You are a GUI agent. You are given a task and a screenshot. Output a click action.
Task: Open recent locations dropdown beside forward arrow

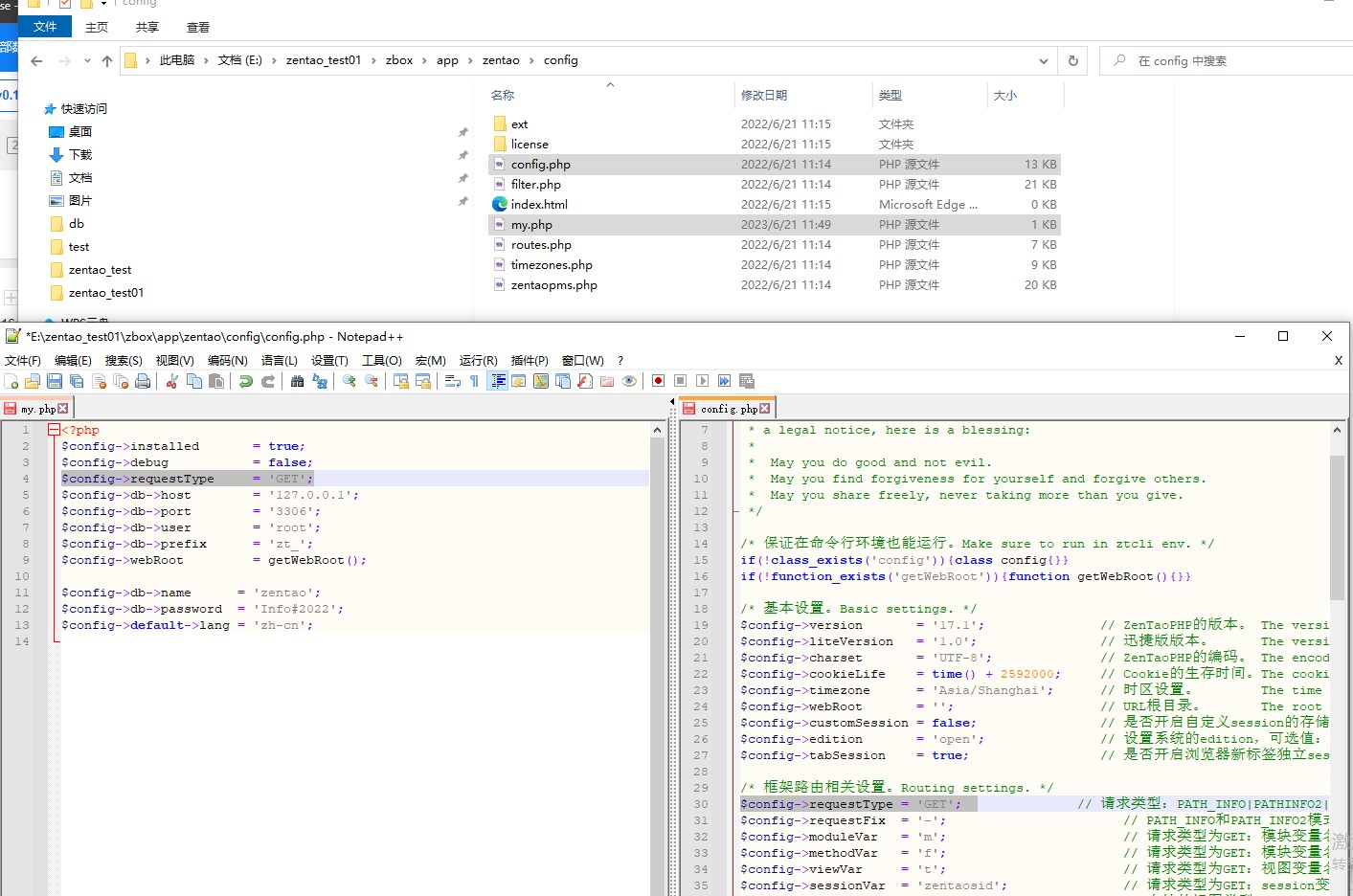[87, 61]
